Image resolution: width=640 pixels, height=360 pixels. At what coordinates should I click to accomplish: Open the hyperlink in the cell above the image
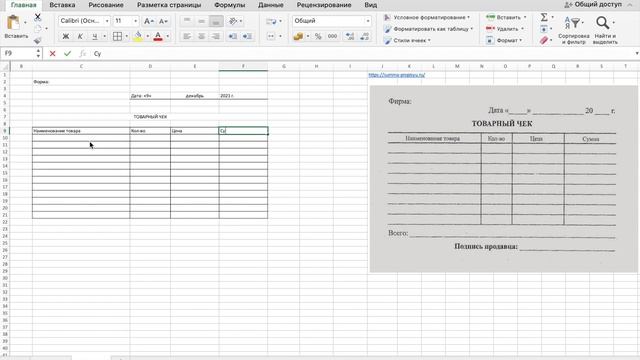coord(396,75)
